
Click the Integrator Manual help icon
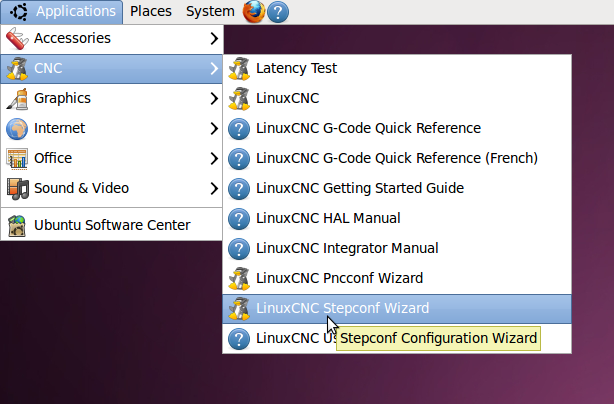click(239, 249)
